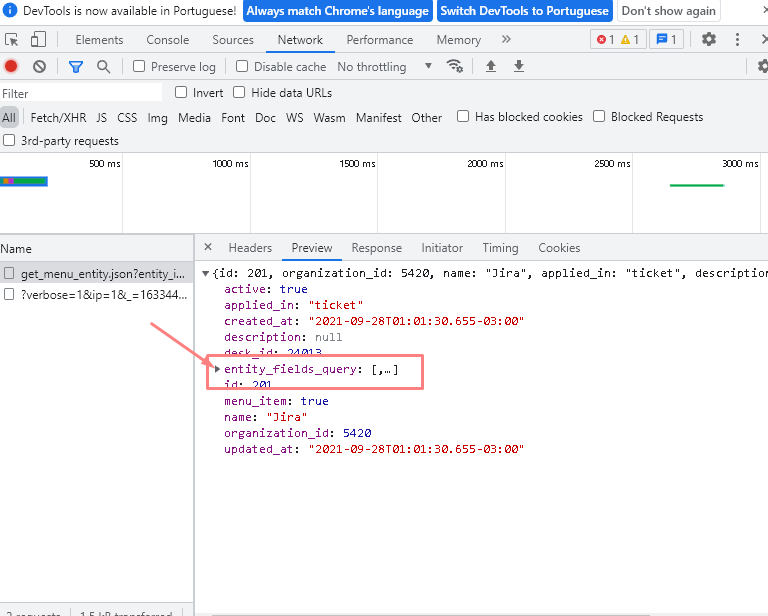The width and height of the screenshot is (768, 616).
Task: Filter requests by Other type
Action: click(426, 118)
